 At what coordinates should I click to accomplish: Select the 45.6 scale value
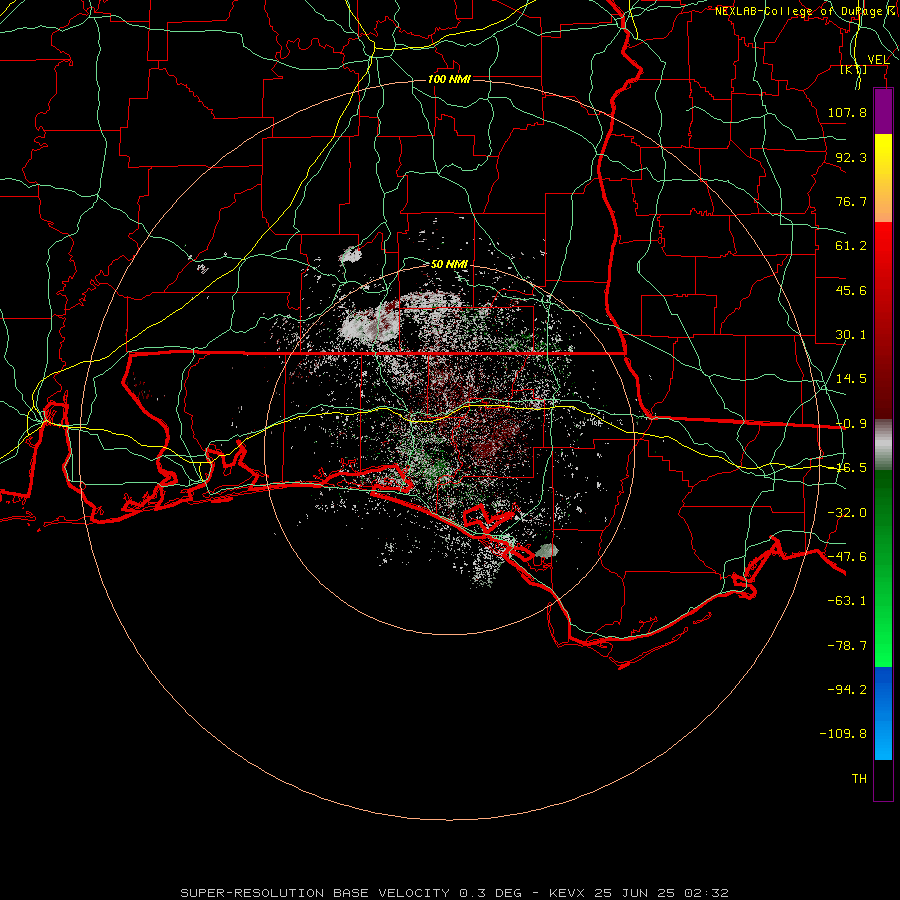[x=851, y=290]
